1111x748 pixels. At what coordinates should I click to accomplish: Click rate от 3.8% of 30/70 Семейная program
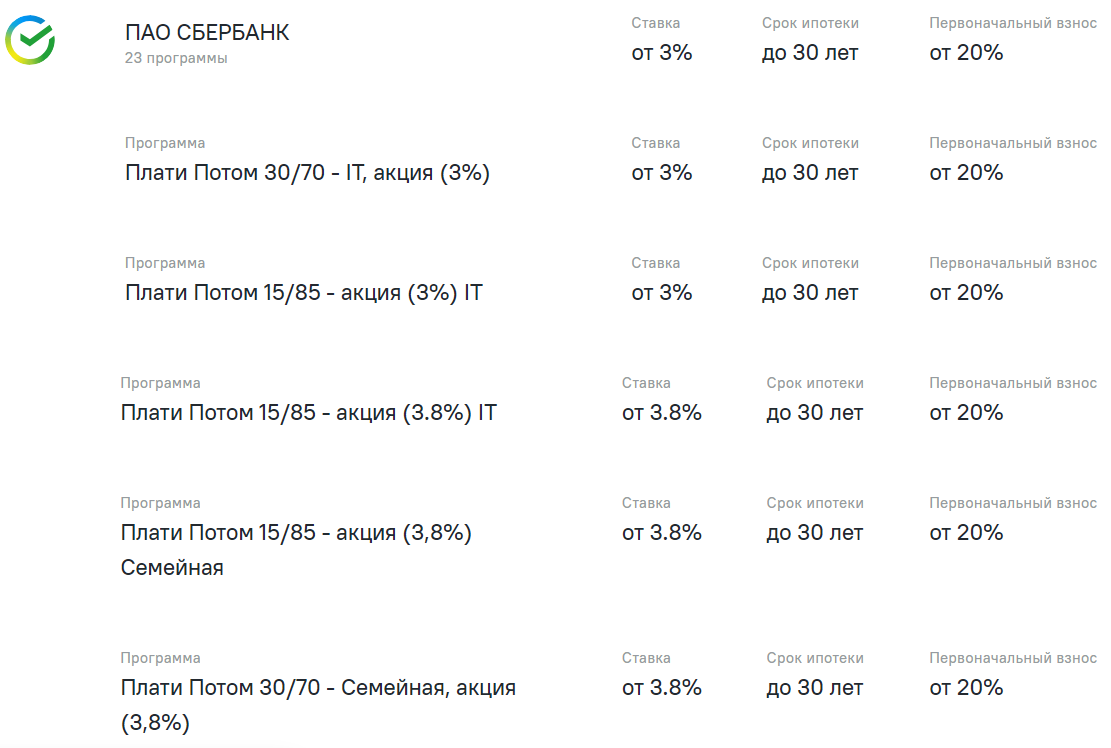(661, 688)
